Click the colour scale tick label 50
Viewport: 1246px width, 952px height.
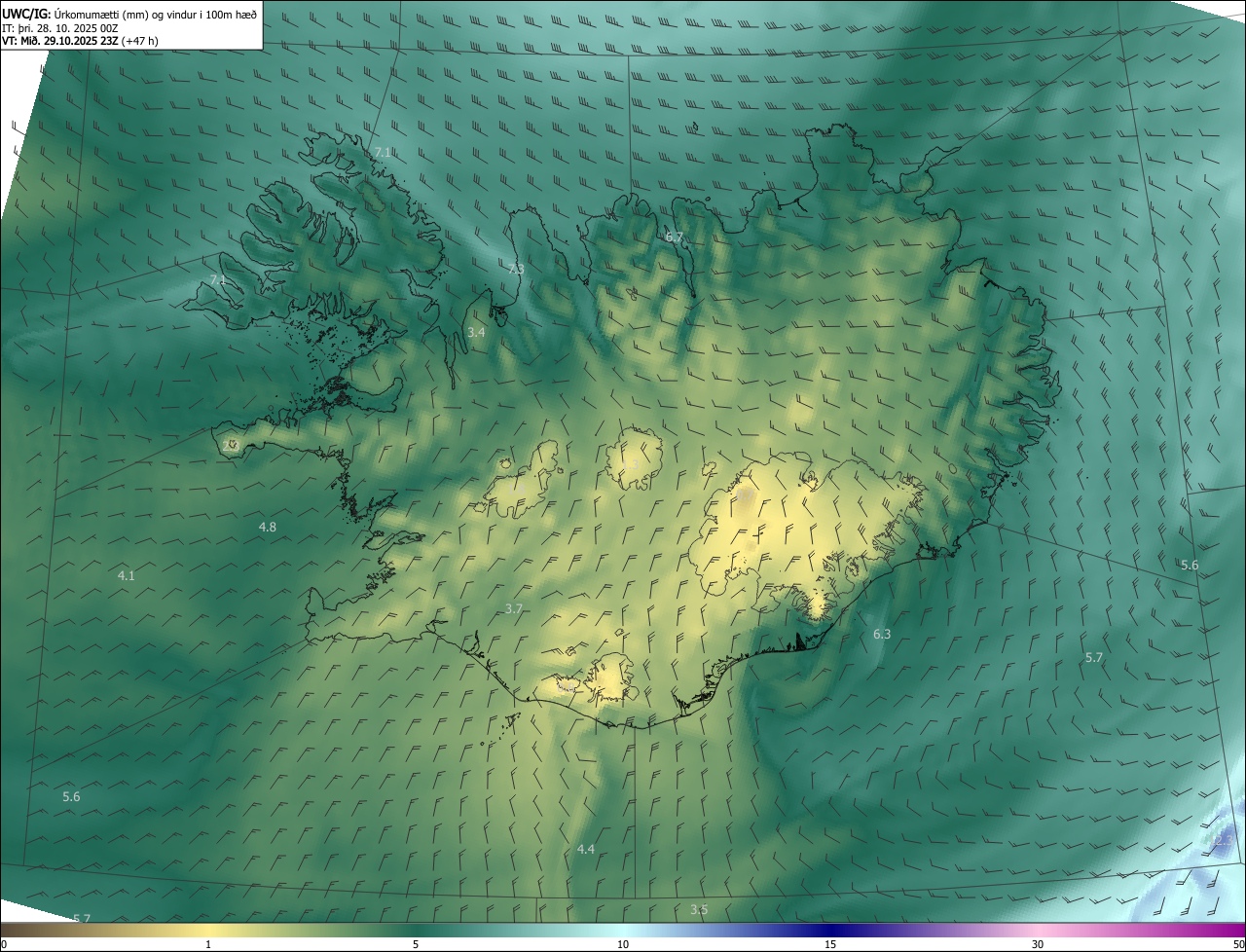click(1238, 944)
